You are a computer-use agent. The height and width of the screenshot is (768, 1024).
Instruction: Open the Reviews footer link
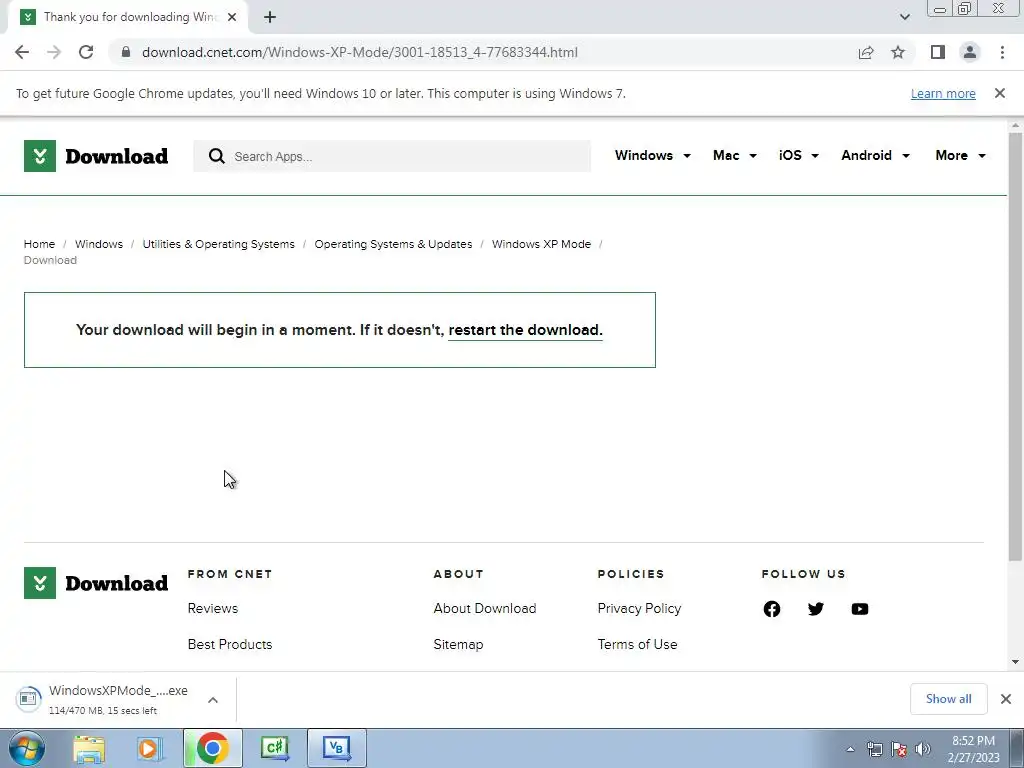[x=213, y=608]
